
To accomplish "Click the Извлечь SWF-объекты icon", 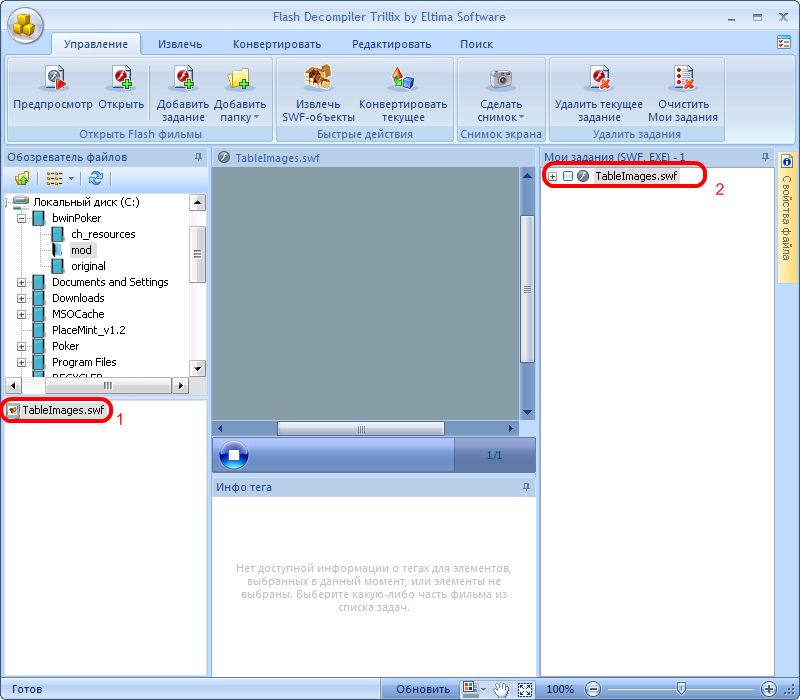I will pos(318,78).
